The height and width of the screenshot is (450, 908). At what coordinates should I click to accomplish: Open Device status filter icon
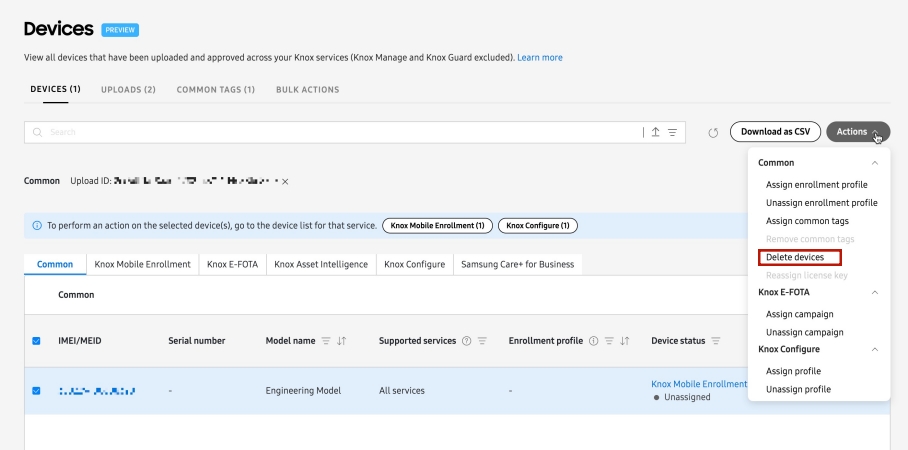tap(716, 341)
